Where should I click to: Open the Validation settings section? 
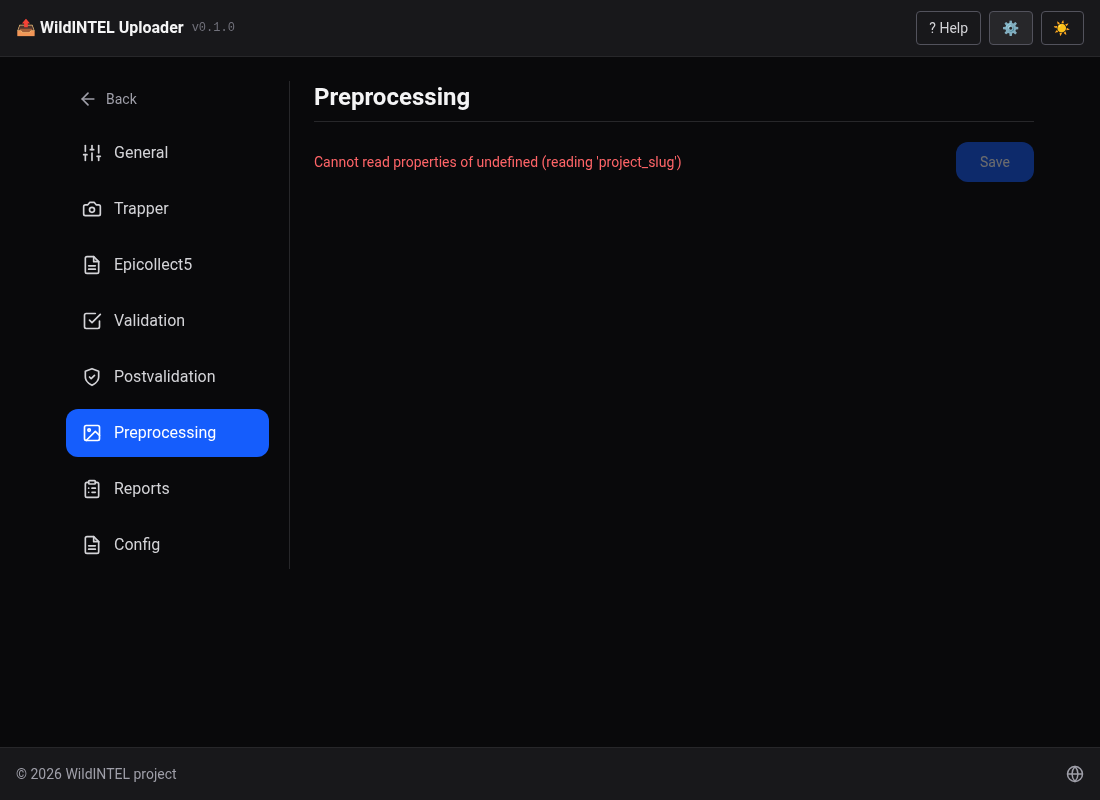[167, 321]
